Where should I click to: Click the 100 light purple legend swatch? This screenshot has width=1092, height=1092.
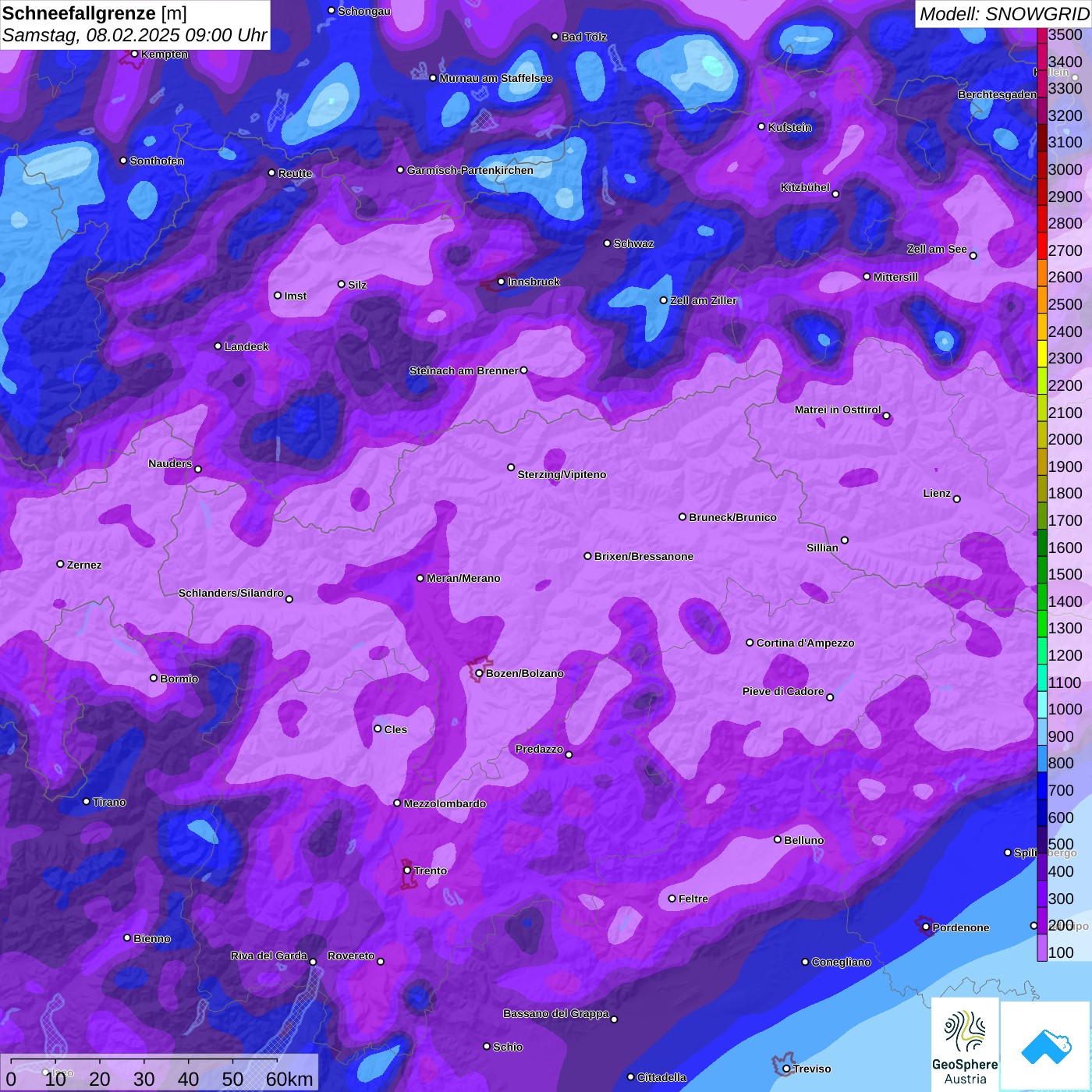click(x=1041, y=948)
